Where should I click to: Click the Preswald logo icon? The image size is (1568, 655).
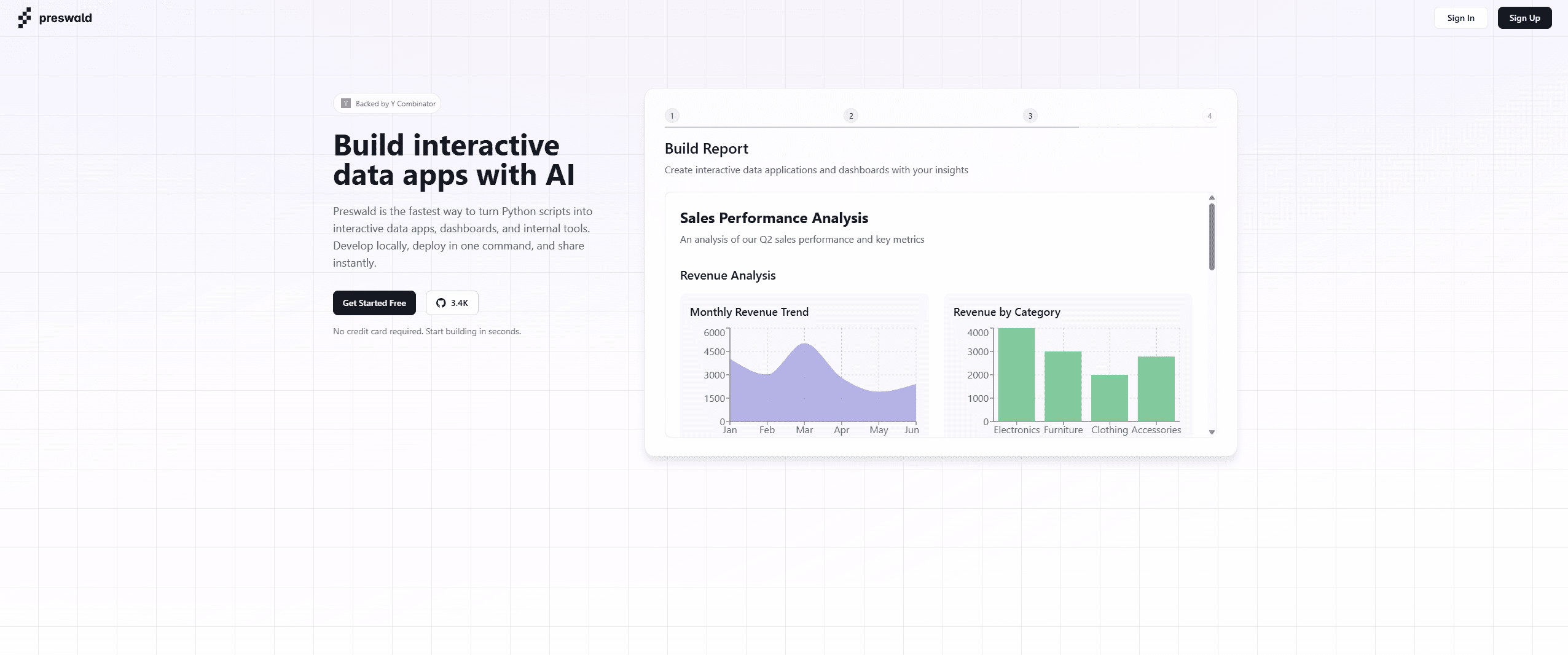(25, 18)
